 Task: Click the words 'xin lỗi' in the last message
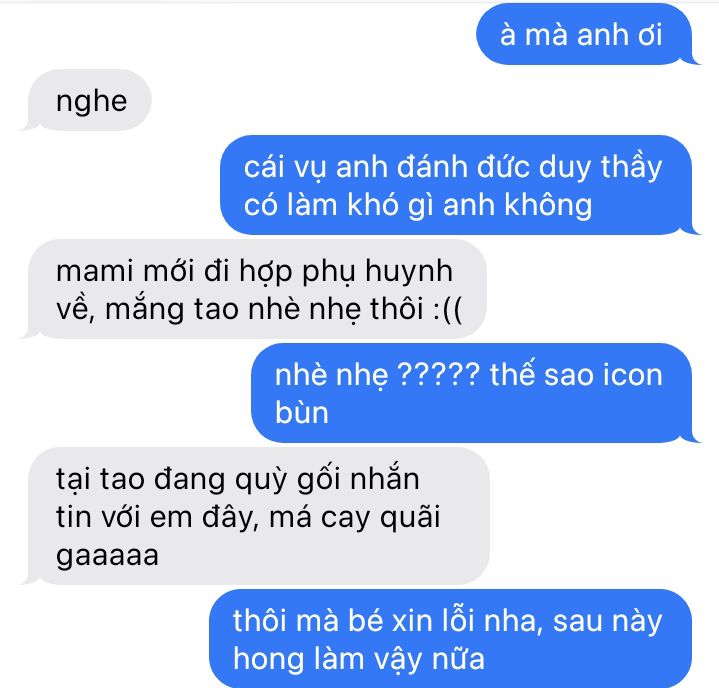(435, 621)
